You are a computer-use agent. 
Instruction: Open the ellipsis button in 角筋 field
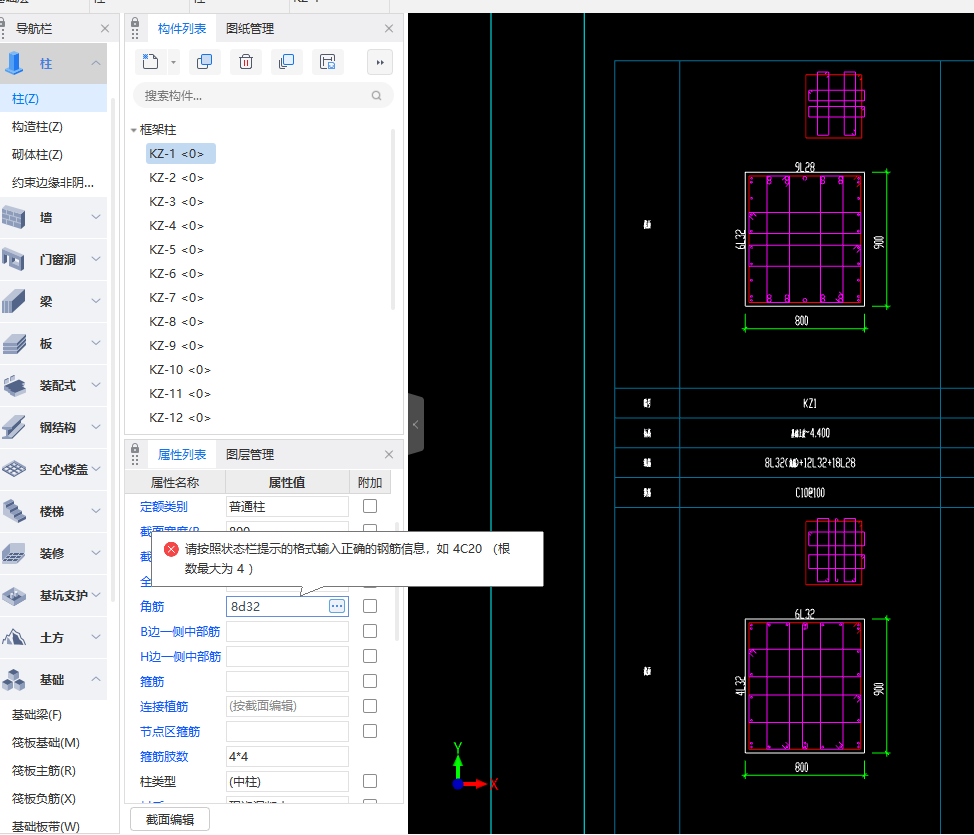pos(337,606)
